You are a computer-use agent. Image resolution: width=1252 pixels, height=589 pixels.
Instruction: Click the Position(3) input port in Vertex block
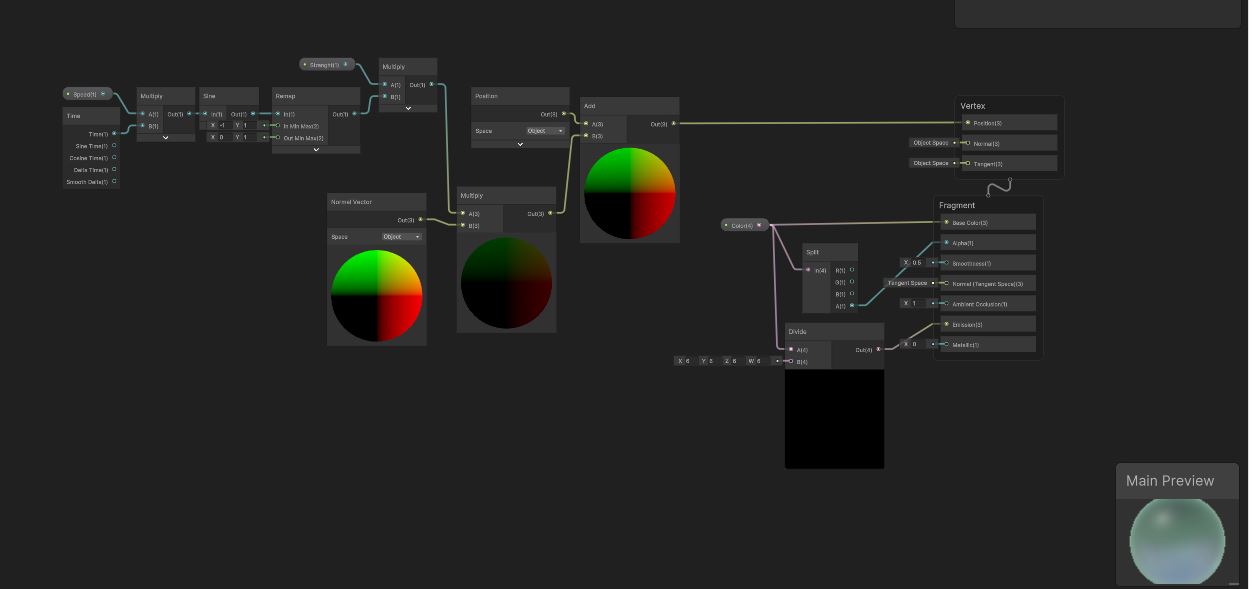(967, 123)
